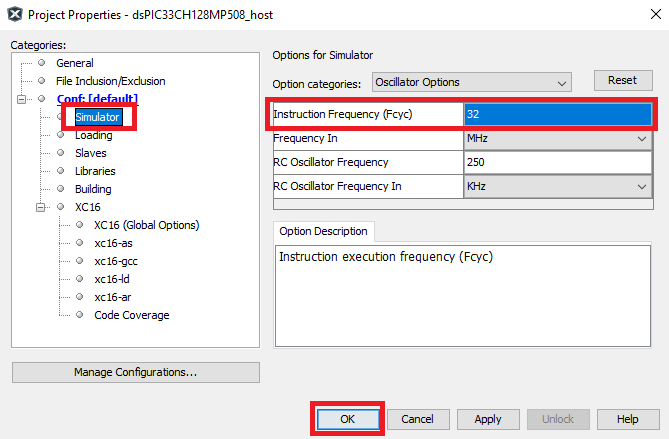Click the bullet icon beside XC16
Viewport: 669px width, 439px height.
(61, 206)
